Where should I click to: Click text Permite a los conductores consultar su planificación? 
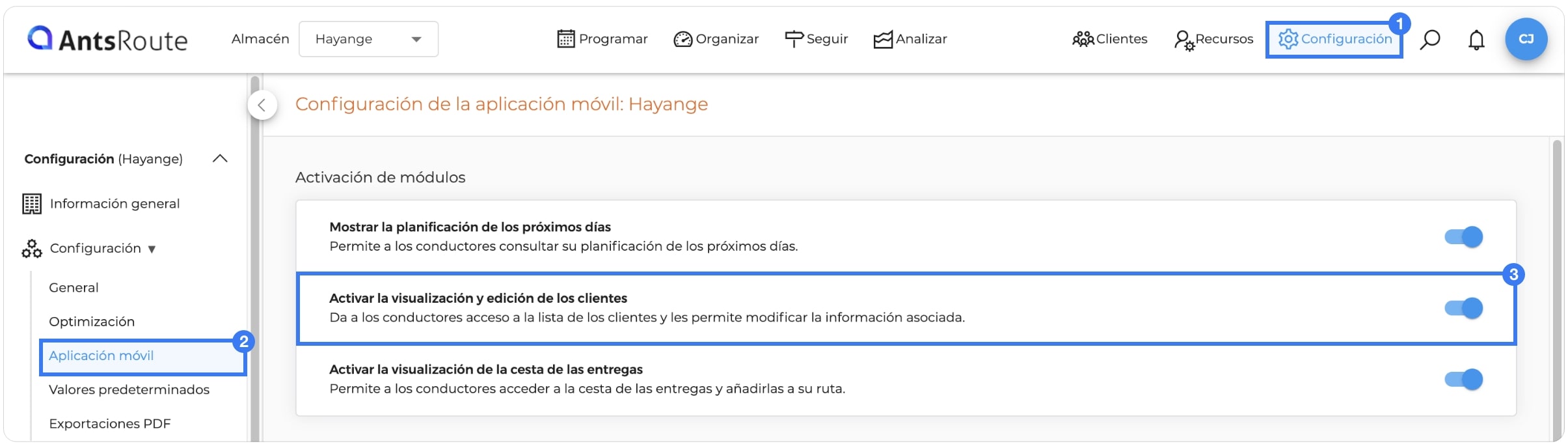pos(563,246)
